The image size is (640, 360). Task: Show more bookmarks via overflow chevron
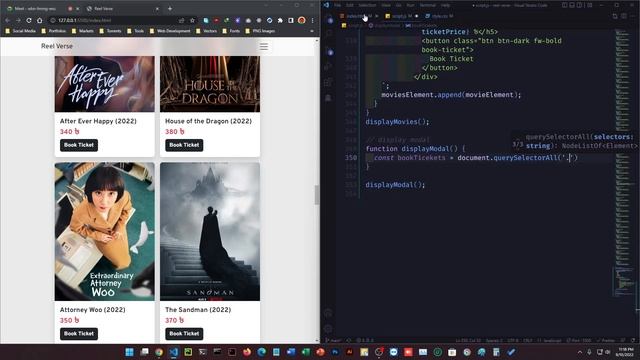coord(312,31)
